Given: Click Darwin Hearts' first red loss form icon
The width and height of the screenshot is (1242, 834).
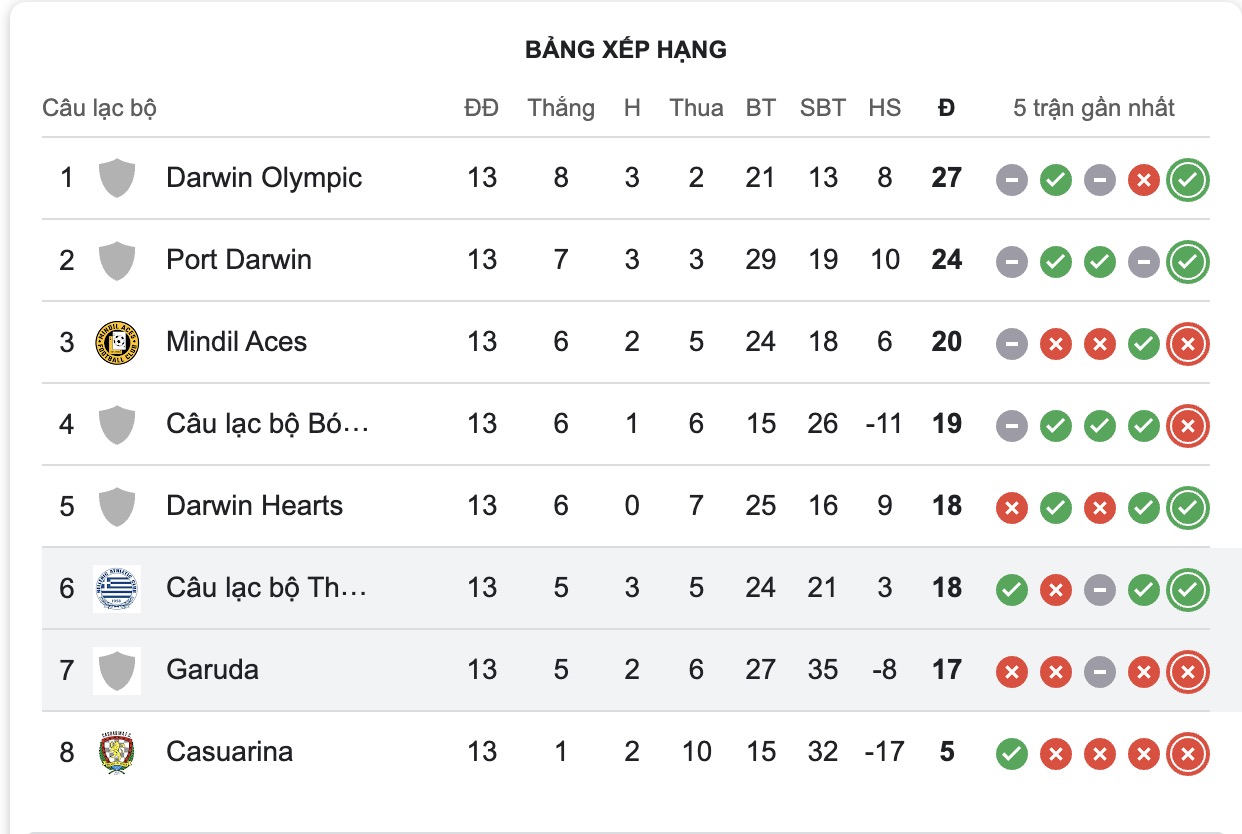Looking at the screenshot, I should click(x=1012, y=507).
